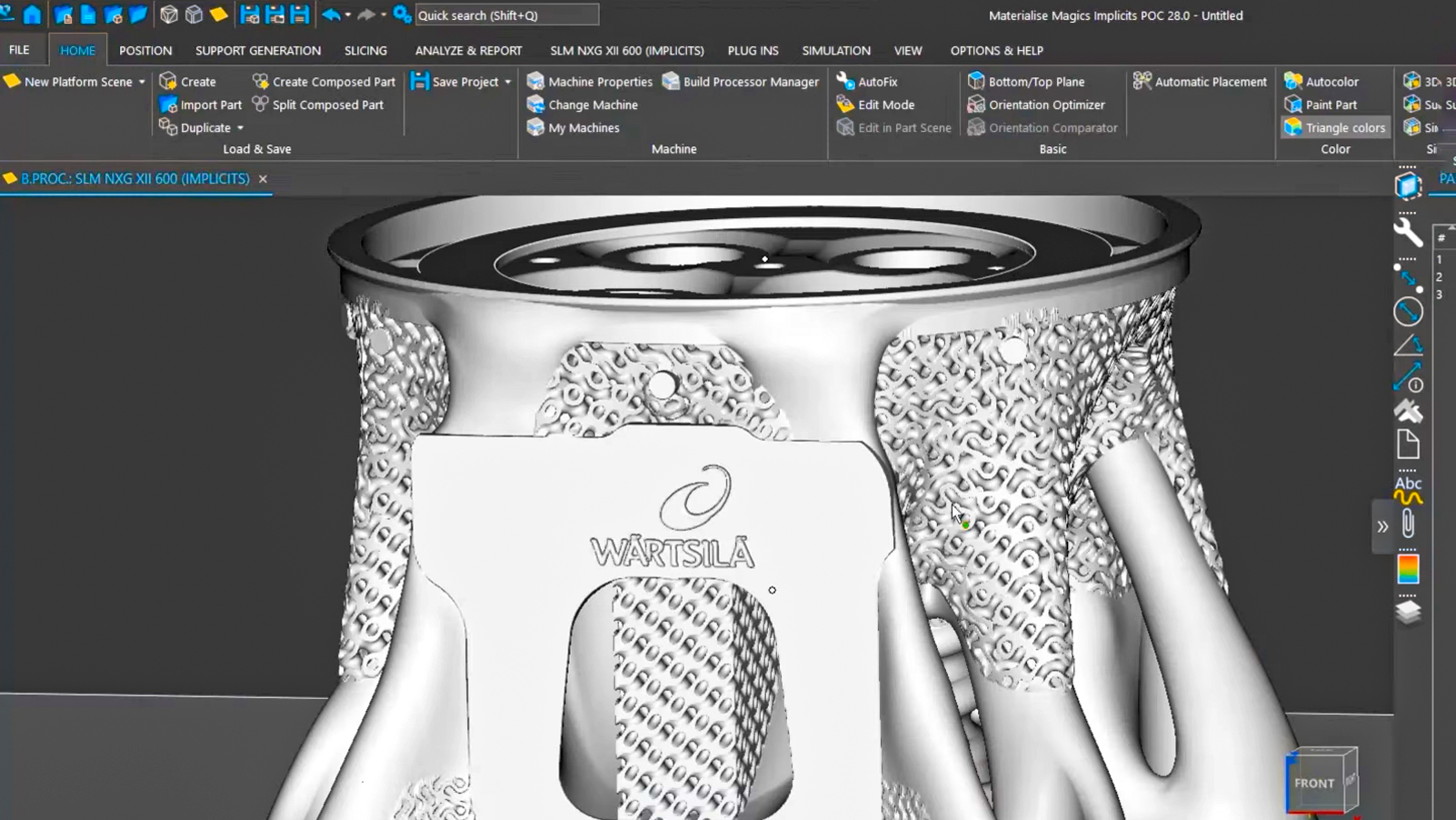Viewport: 1456px width, 820px height.
Task: Click the undo arrow icon
Action: point(331,15)
